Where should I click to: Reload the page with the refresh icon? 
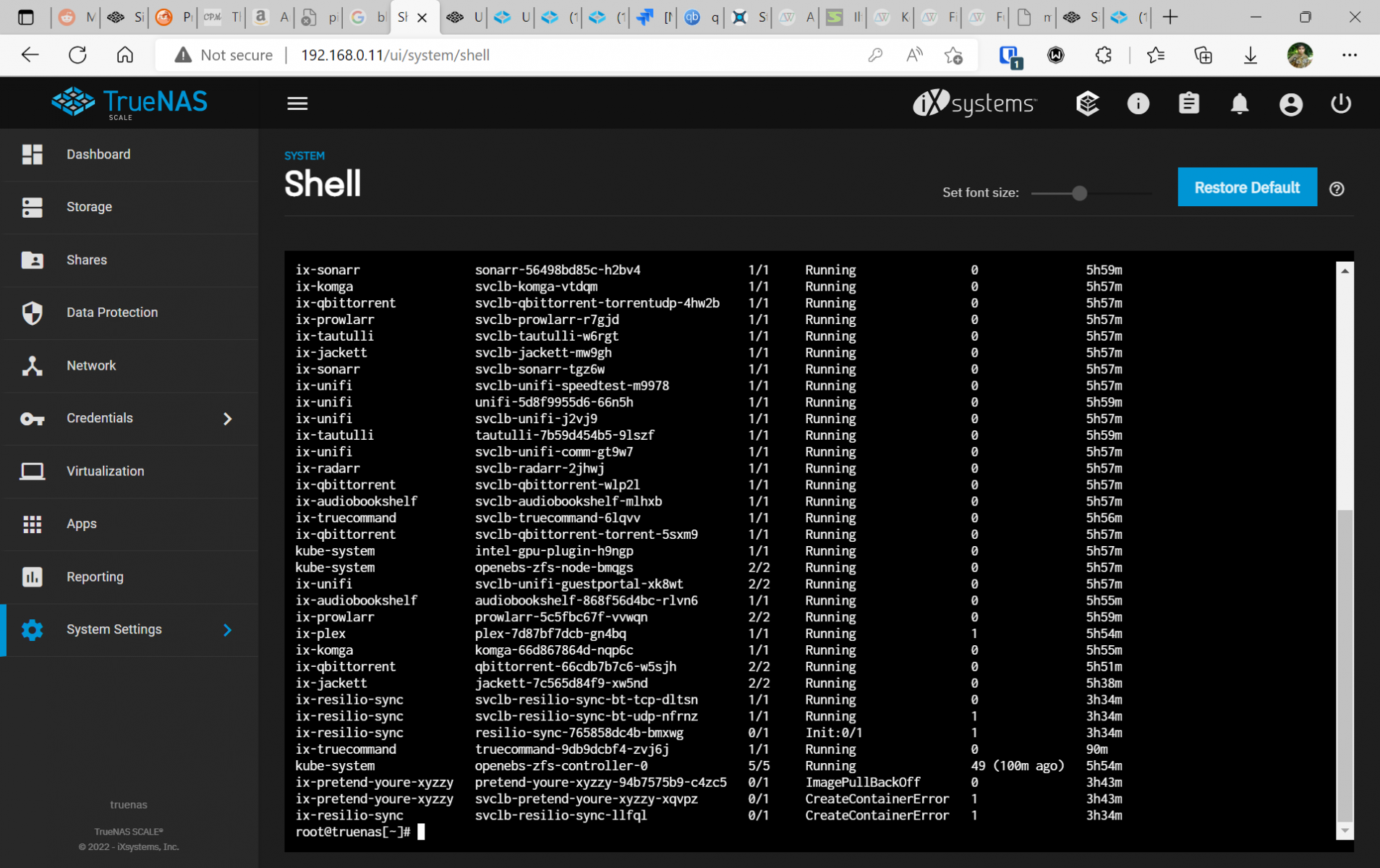(x=77, y=55)
